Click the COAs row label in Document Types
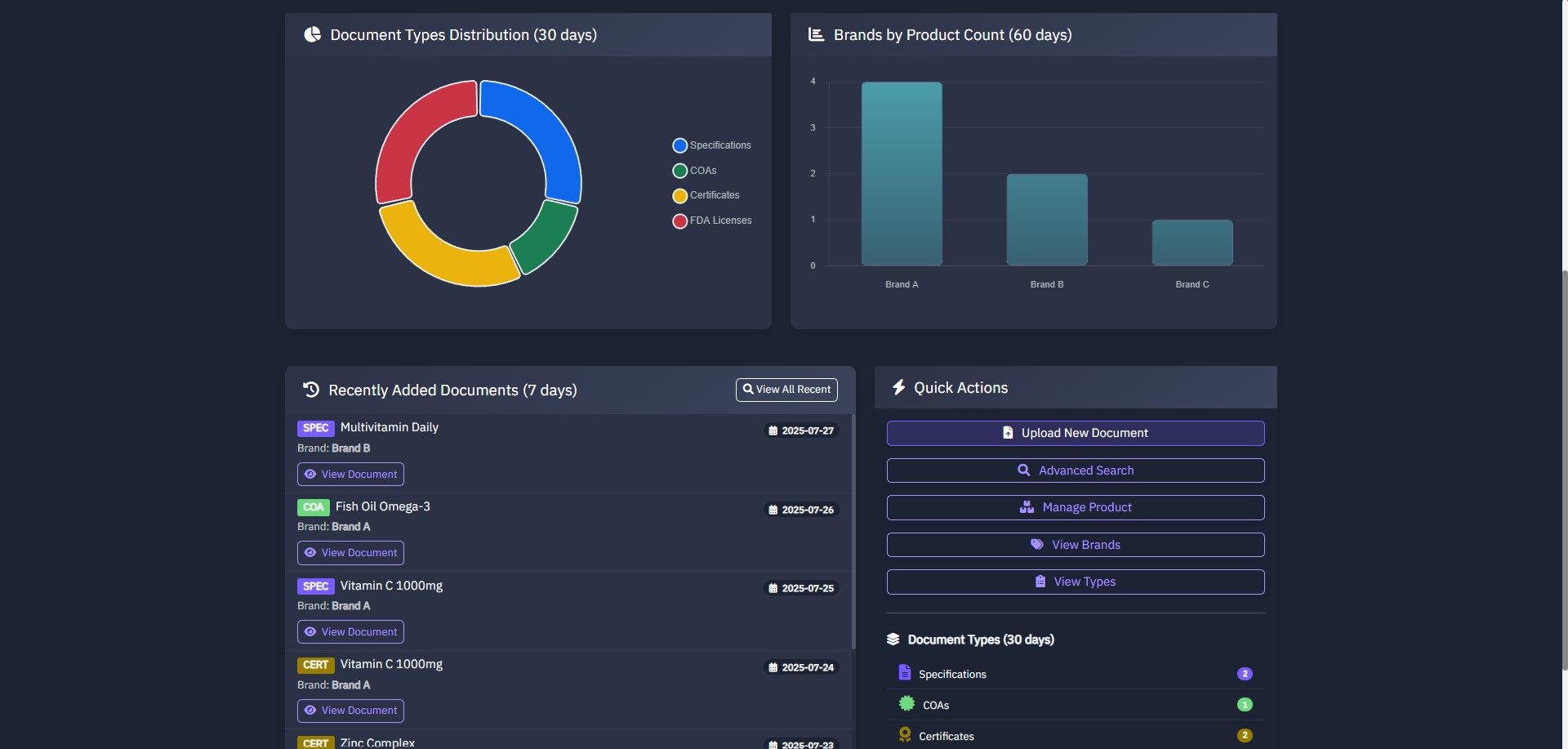This screenshot has height=749, width=1568. pyautogui.click(x=936, y=705)
